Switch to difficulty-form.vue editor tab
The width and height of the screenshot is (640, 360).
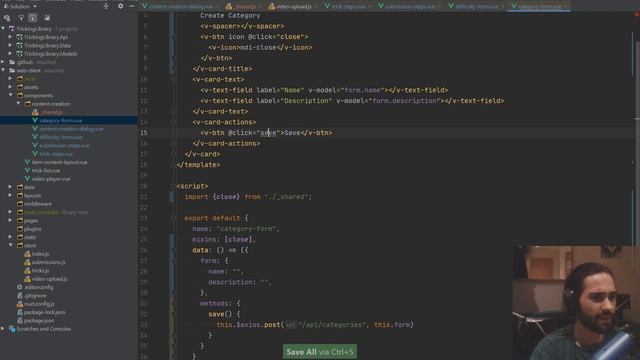pyautogui.click(x=476, y=6)
